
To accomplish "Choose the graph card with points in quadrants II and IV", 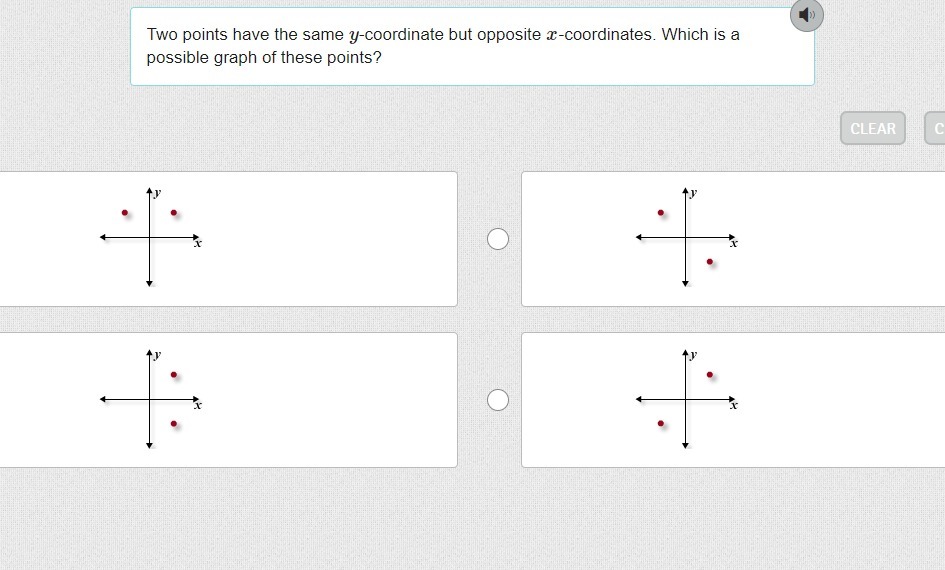I will coord(732,239).
